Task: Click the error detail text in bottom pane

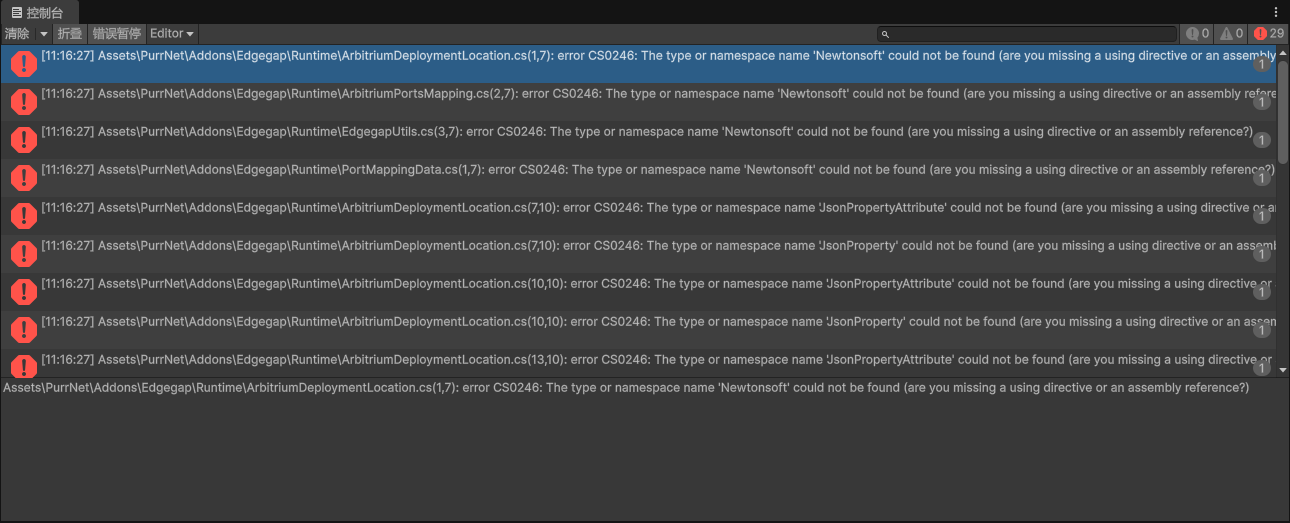Action: tap(626, 387)
